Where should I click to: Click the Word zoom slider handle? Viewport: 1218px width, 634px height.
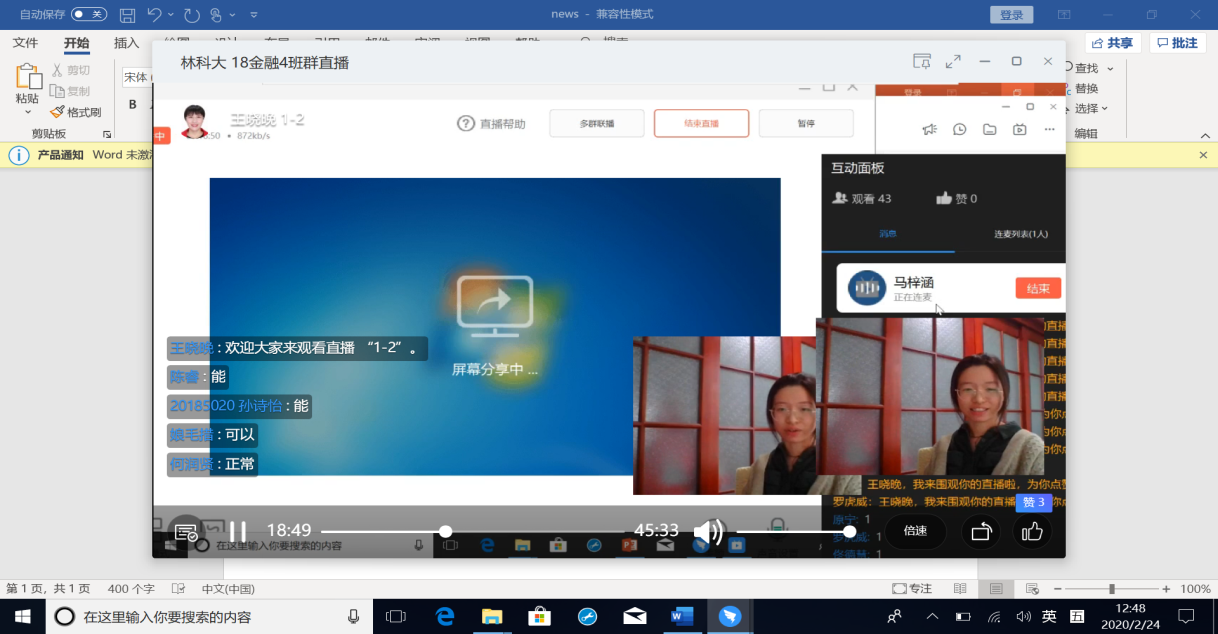(x=1111, y=589)
